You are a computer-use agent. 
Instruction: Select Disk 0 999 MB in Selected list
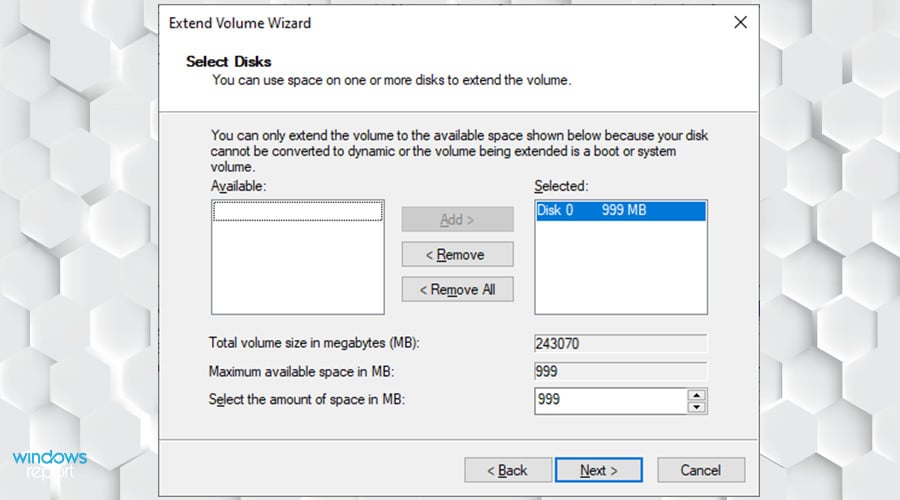pos(620,211)
